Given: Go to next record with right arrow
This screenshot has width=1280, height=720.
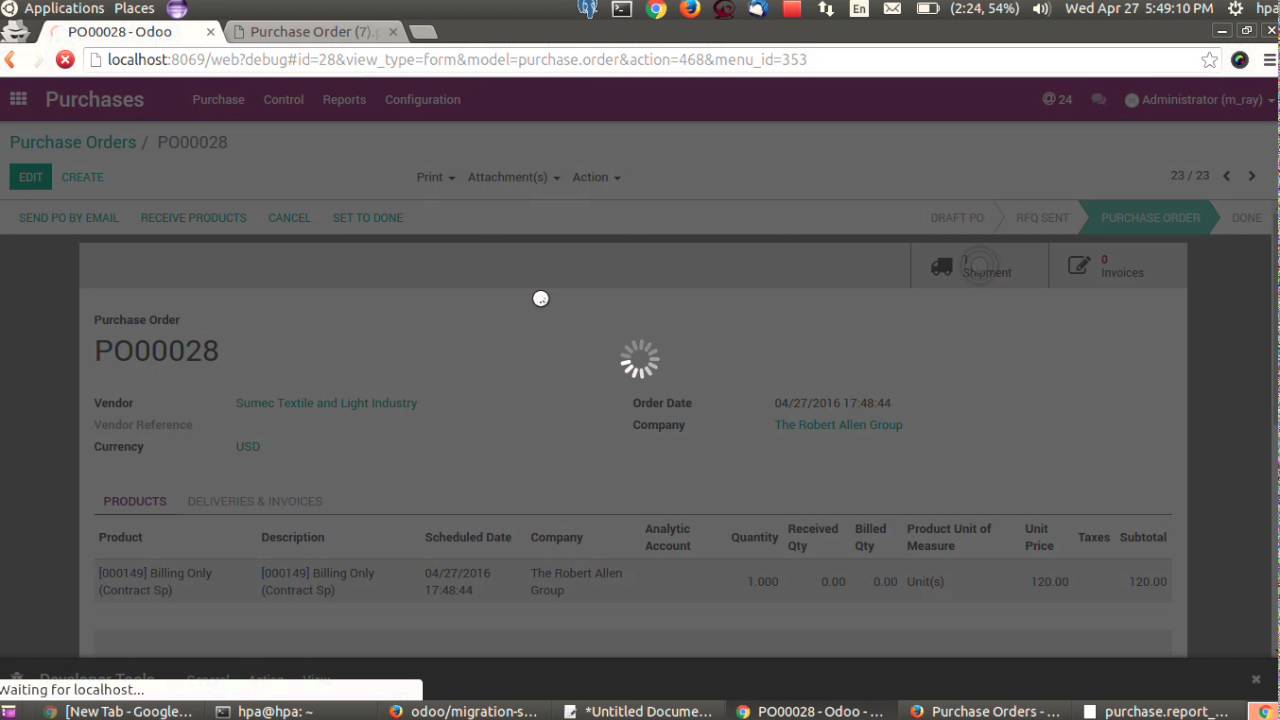Looking at the screenshot, I should (1251, 176).
